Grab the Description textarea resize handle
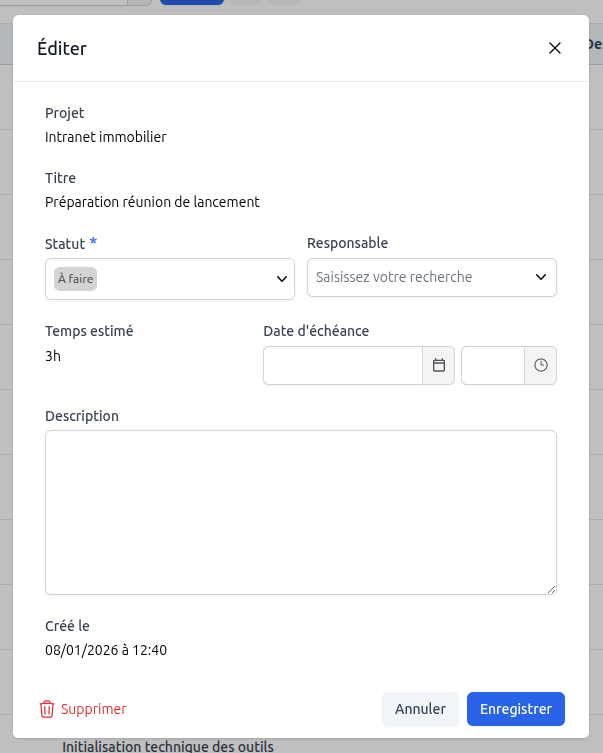Viewport: 603px width, 753px height. (551, 589)
